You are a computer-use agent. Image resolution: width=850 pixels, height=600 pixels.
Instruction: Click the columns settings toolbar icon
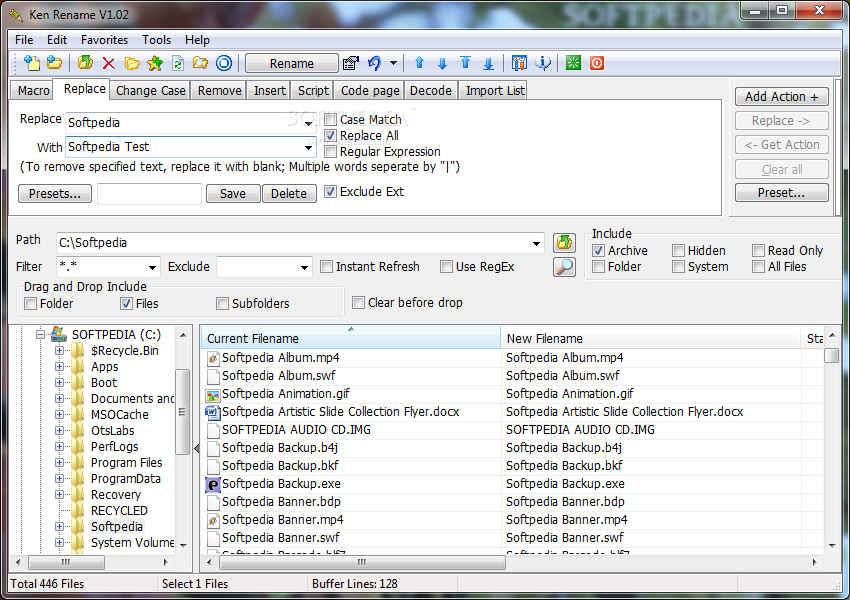519,63
